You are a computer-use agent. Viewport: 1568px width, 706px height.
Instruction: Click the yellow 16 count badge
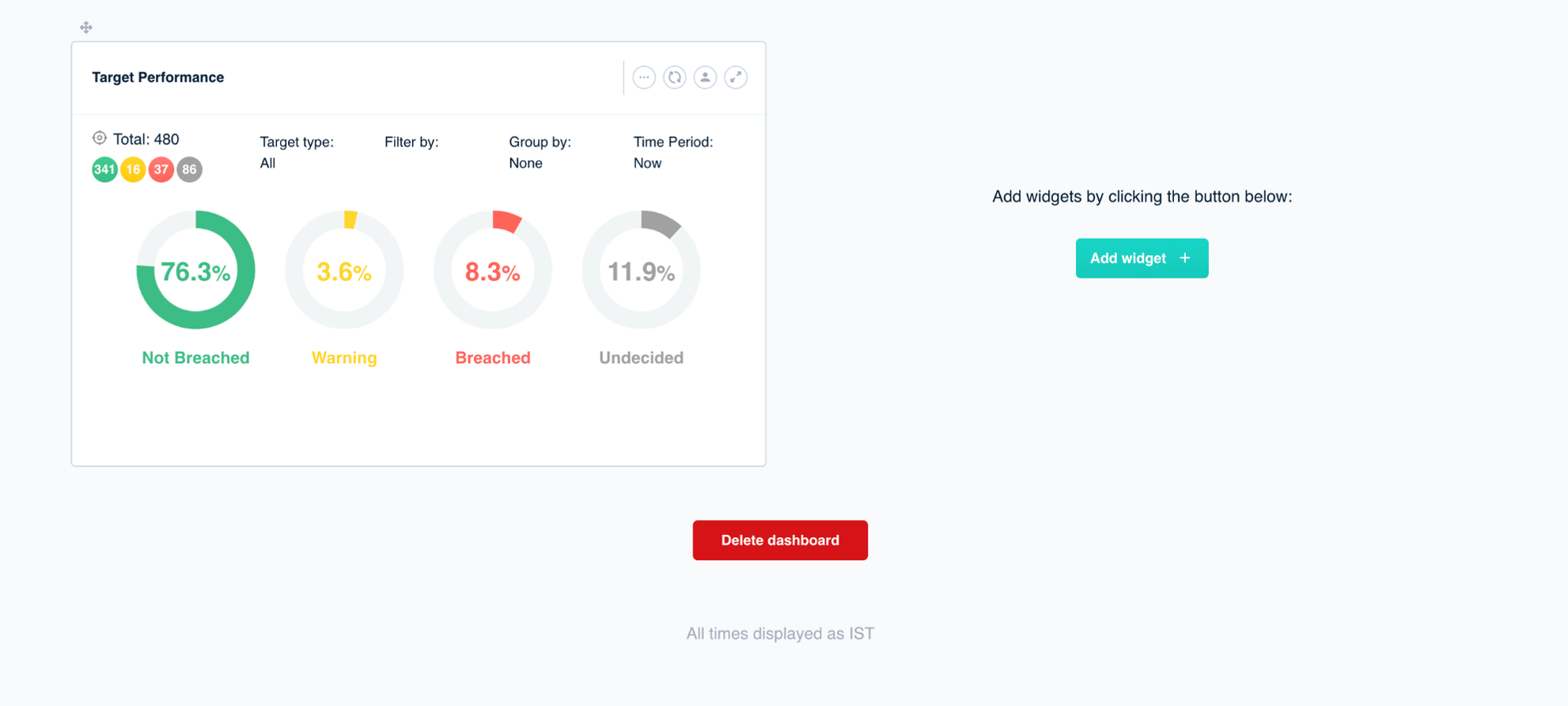133,169
